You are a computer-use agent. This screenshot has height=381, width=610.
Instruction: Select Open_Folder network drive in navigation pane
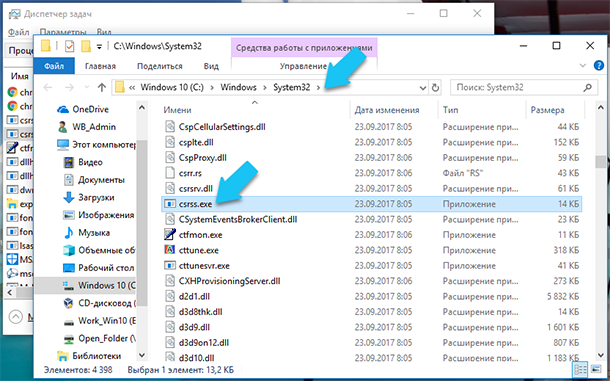(107, 338)
